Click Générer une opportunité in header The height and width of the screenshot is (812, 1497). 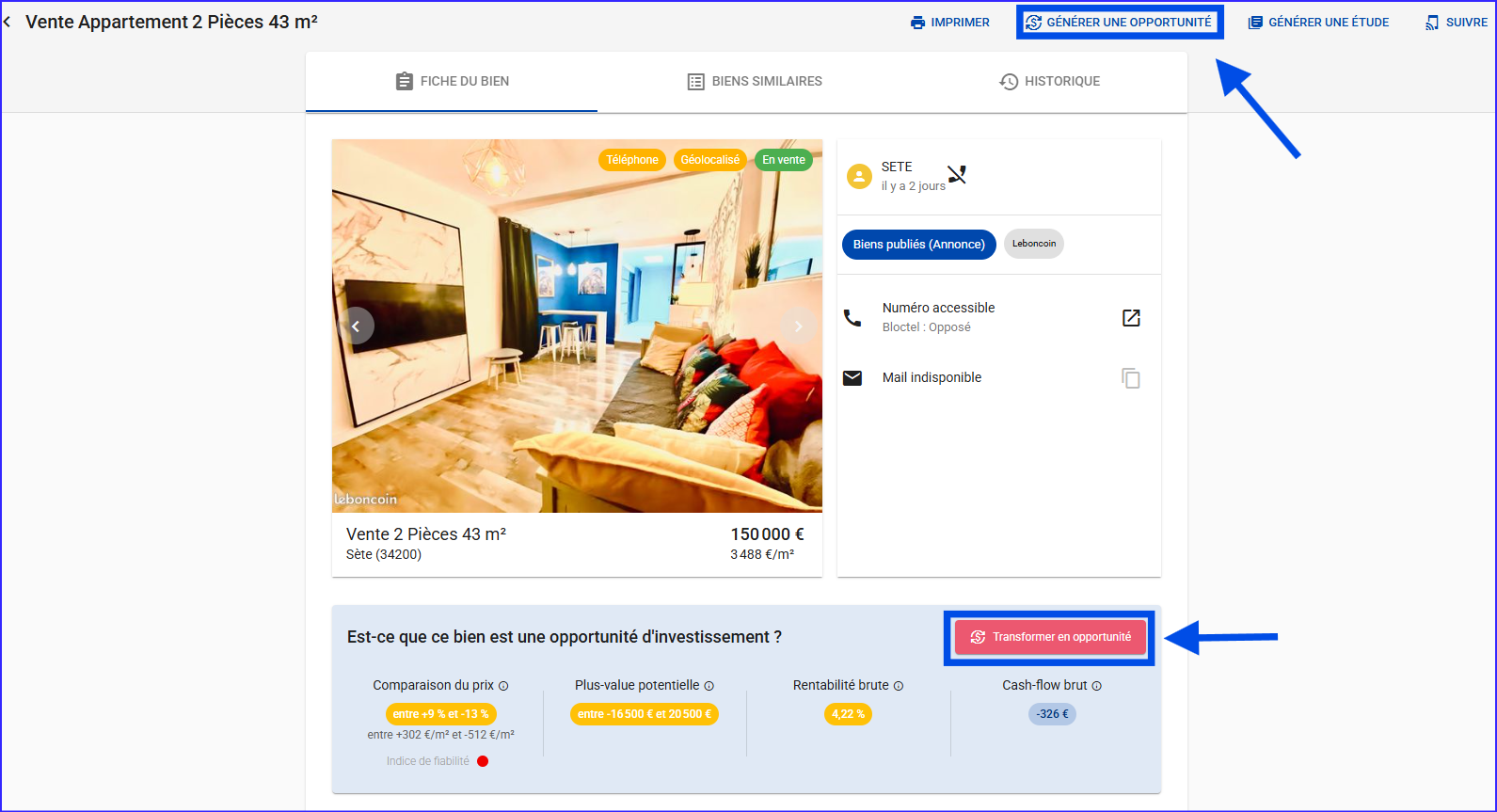click(x=1119, y=23)
